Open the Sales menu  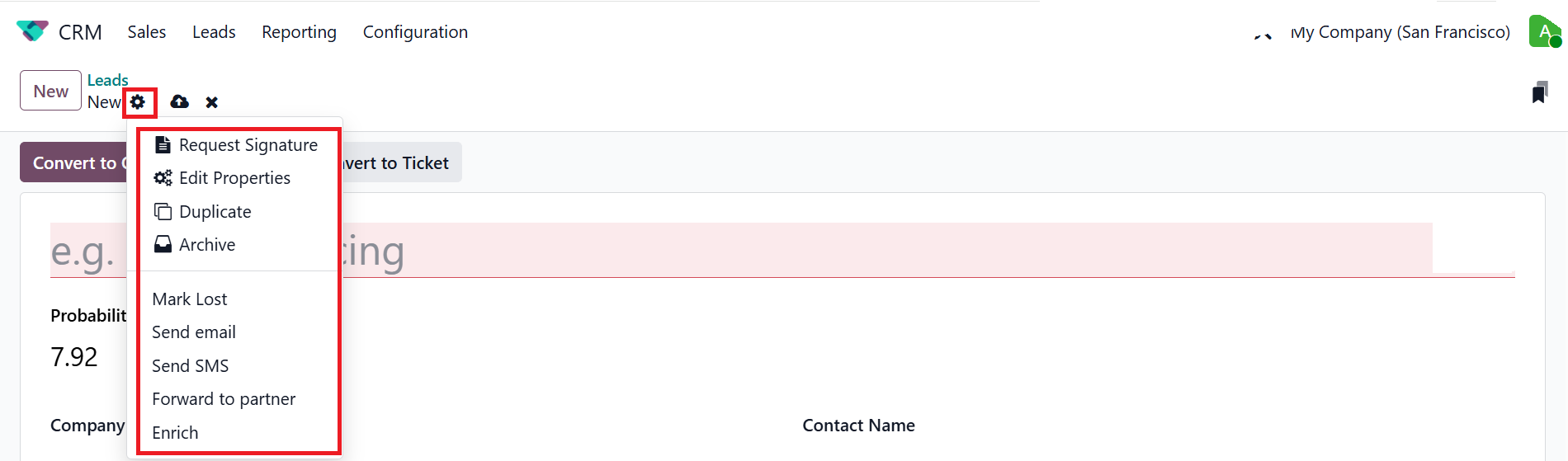(147, 32)
